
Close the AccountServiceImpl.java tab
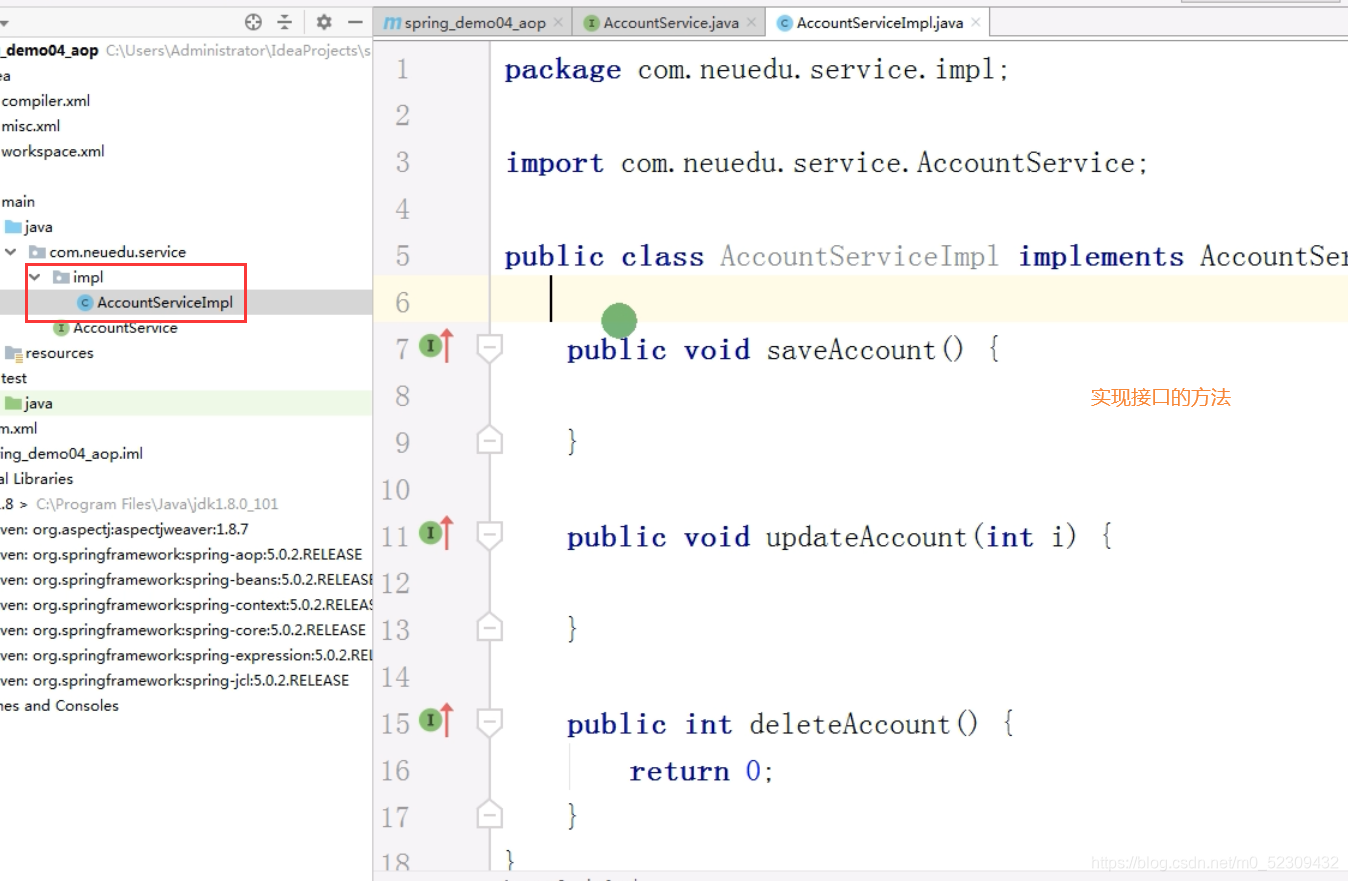click(975, 22)
